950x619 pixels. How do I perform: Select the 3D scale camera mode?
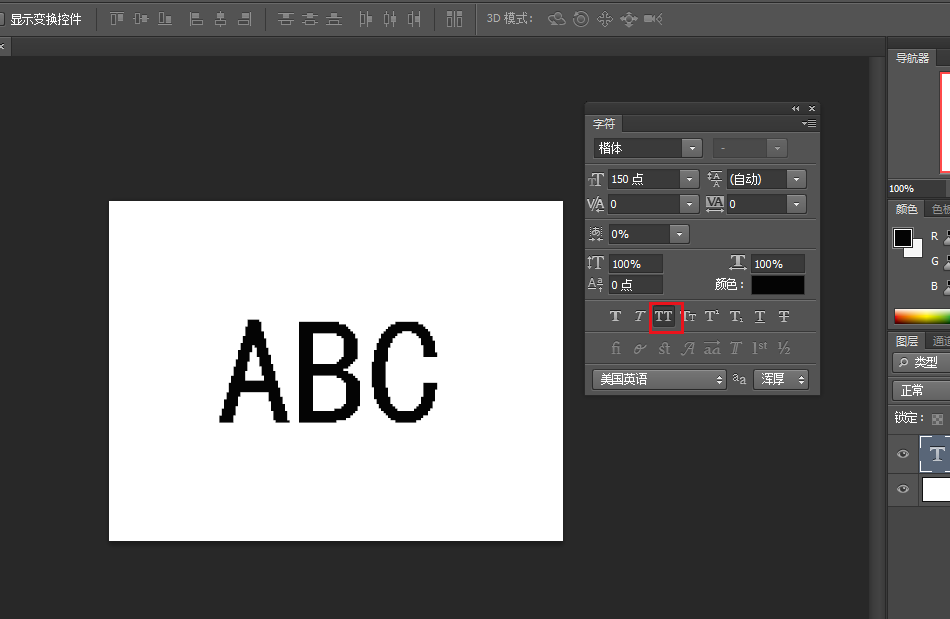[653, 19]
